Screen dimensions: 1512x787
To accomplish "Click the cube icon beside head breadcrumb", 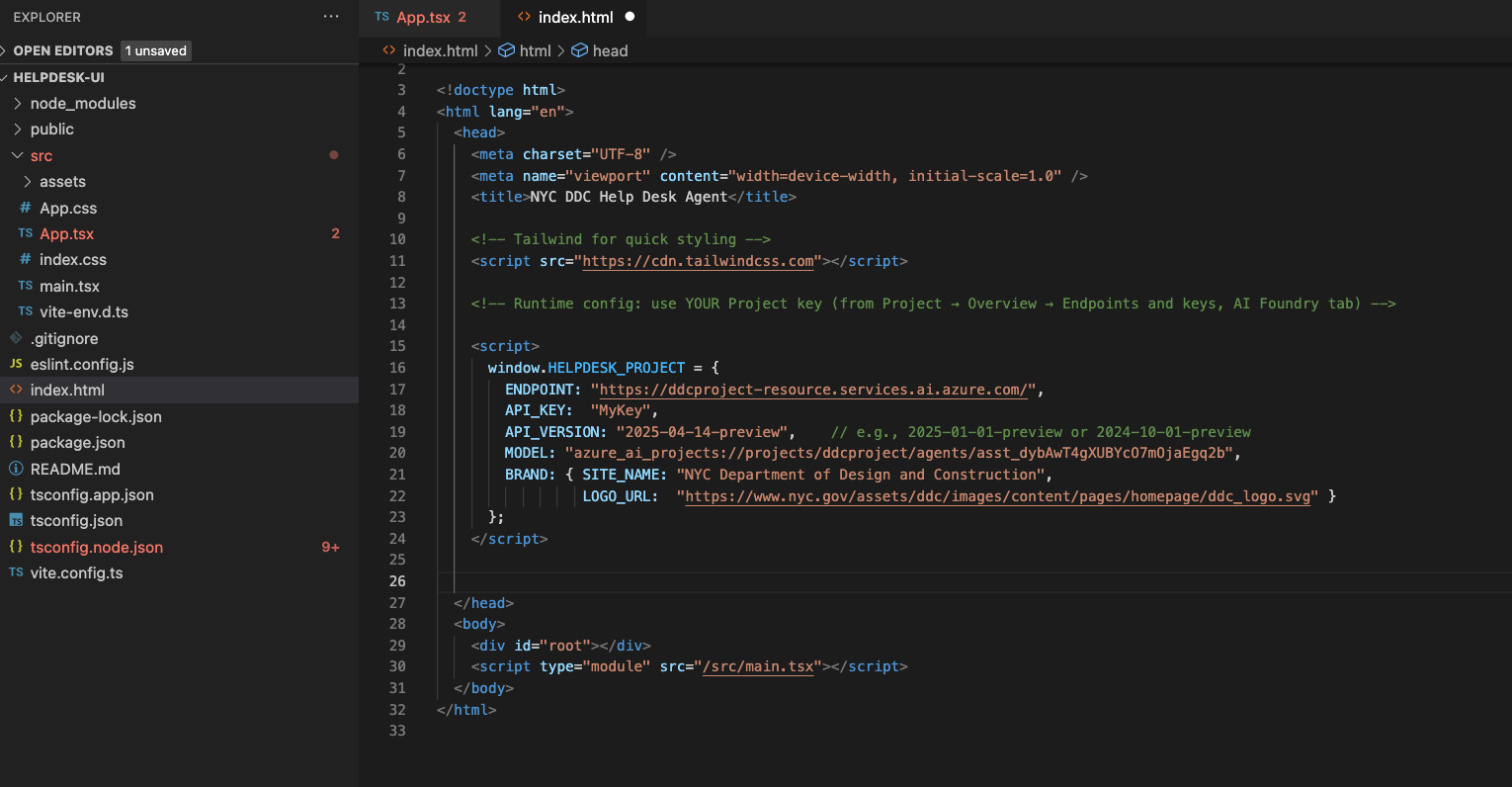I will click(x=580, y=50).
